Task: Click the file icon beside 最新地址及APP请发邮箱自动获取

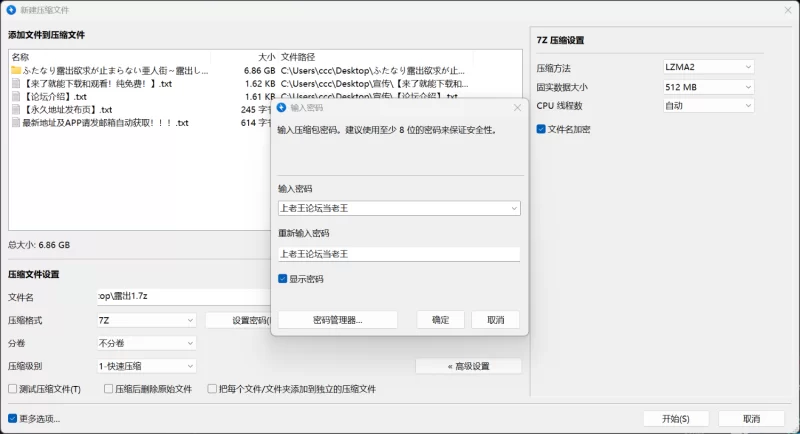Action: (16, 123)
